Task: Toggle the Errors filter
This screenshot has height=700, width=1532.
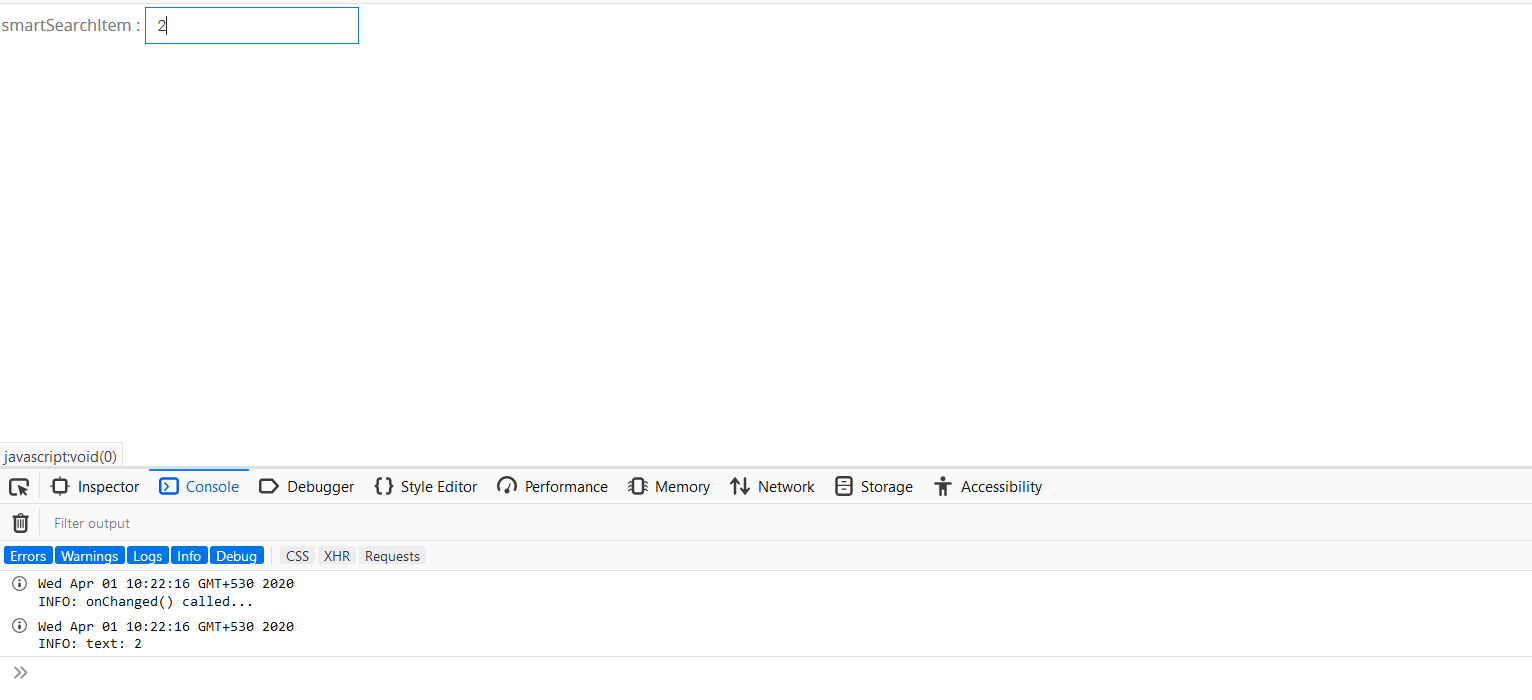Action: 28,556
